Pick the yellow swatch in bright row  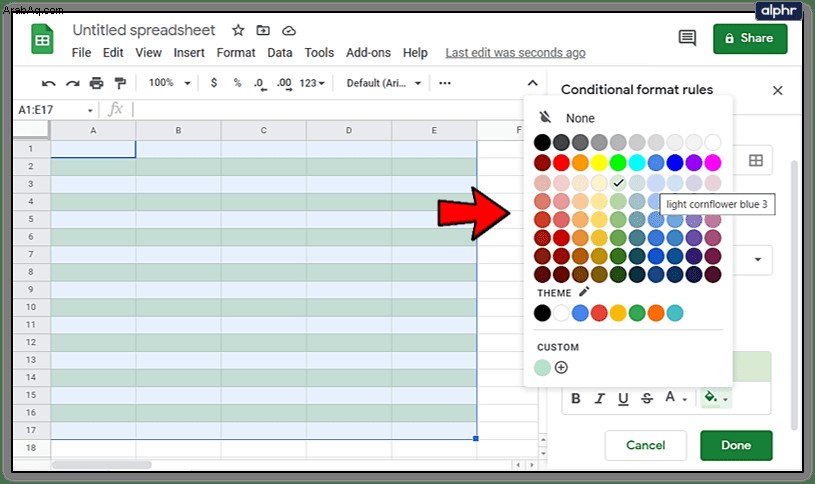point(599,163)
